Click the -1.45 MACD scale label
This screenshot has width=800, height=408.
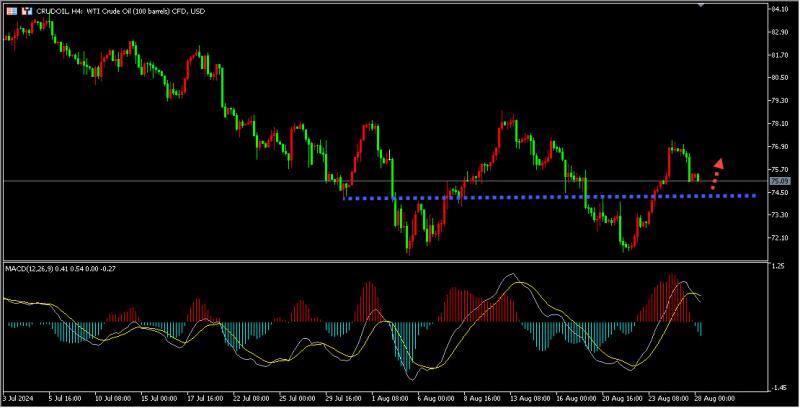pyautogui.click(x=778, y=388)
